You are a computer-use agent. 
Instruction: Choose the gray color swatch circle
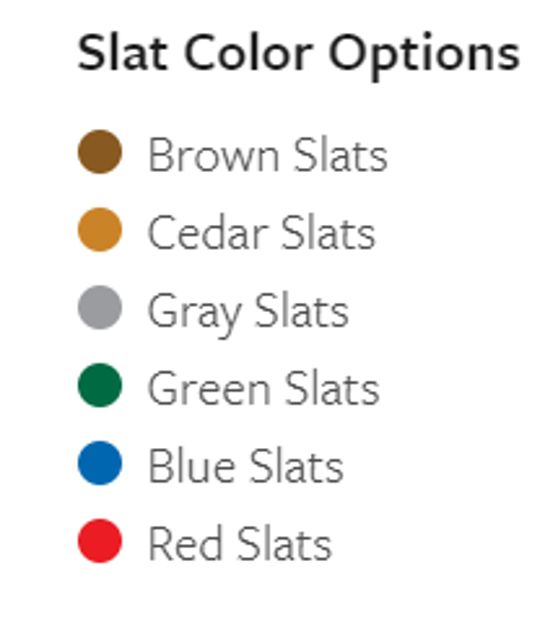tap(100, 307)
